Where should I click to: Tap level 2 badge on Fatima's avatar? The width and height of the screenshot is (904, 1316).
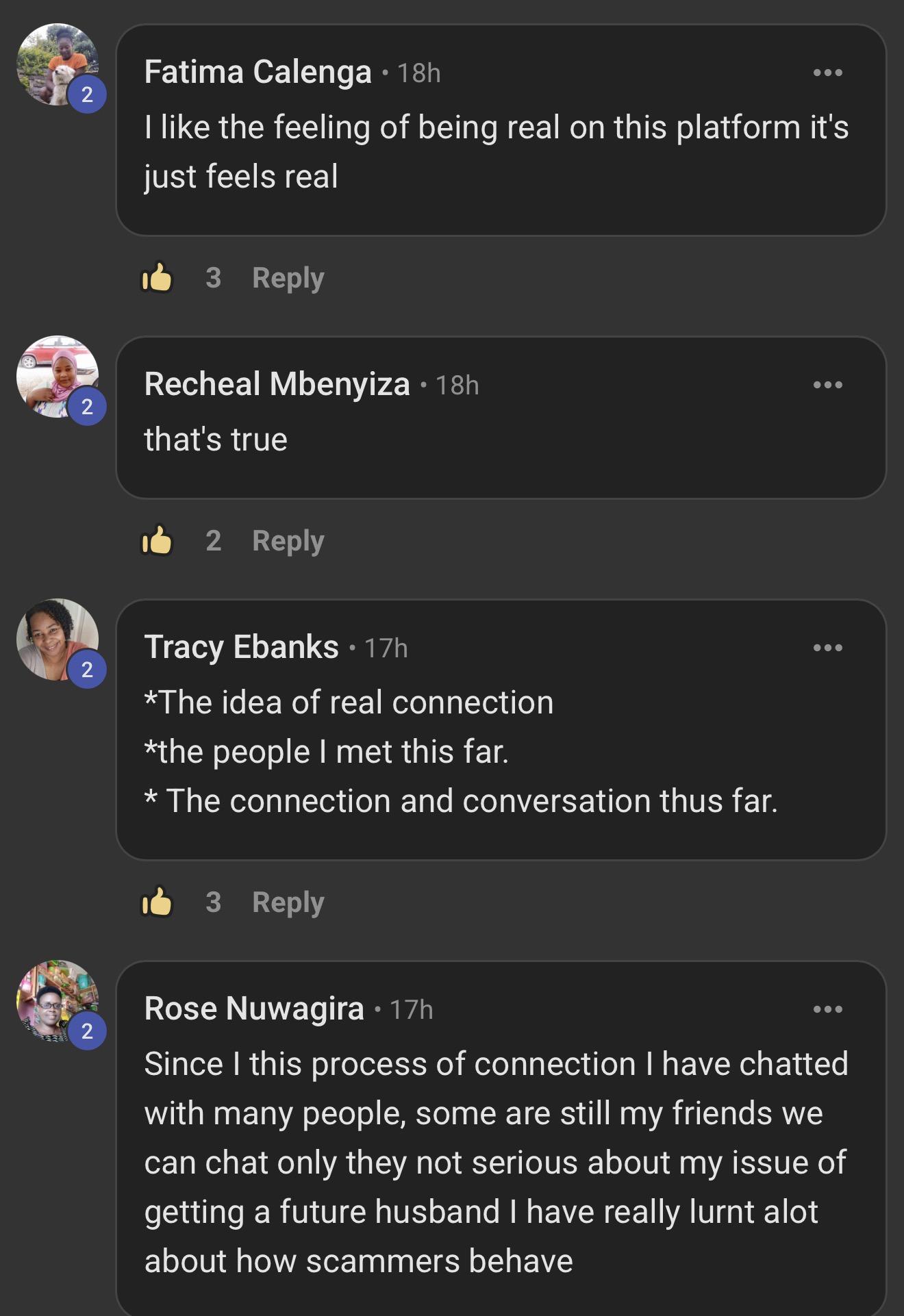(87, 94)
